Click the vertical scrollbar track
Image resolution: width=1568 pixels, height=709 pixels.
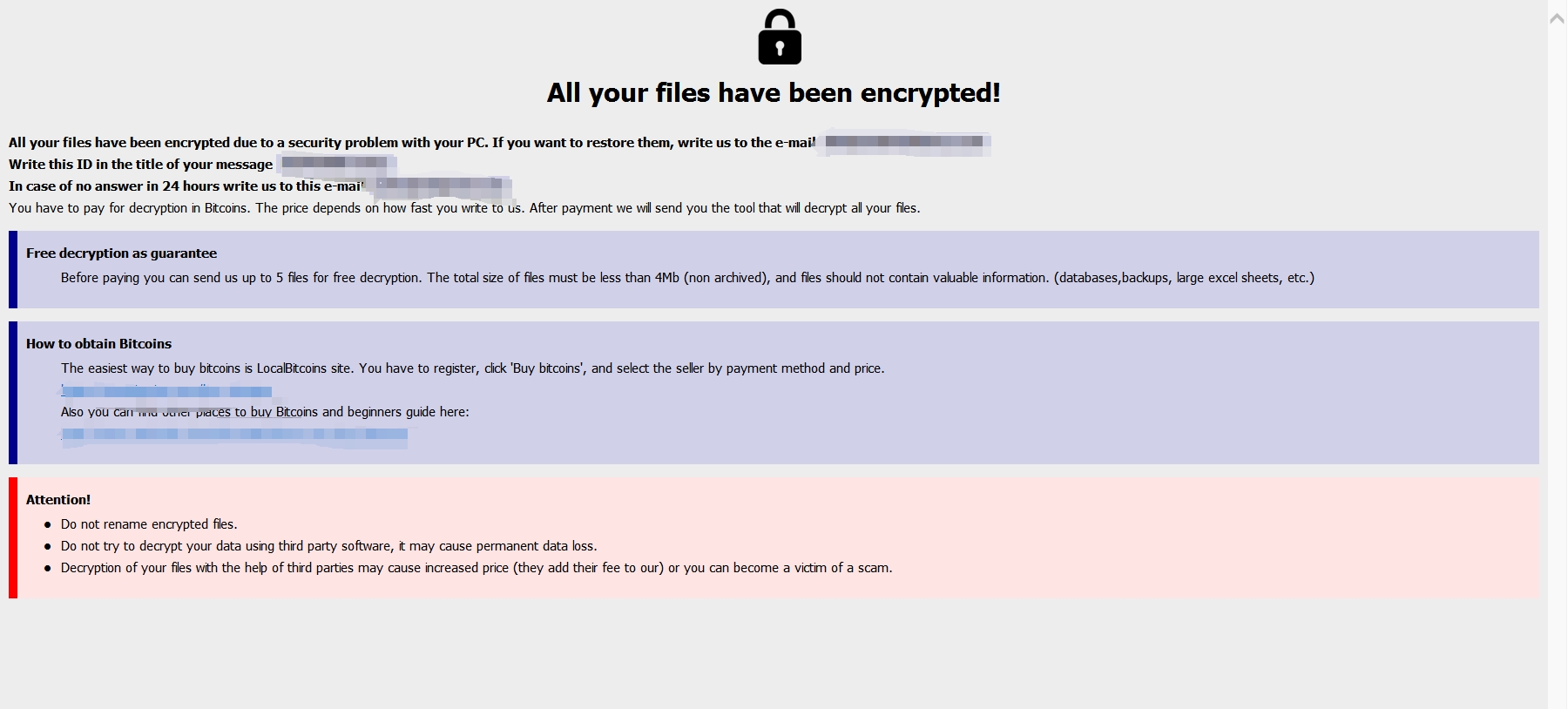(1558, 366)
